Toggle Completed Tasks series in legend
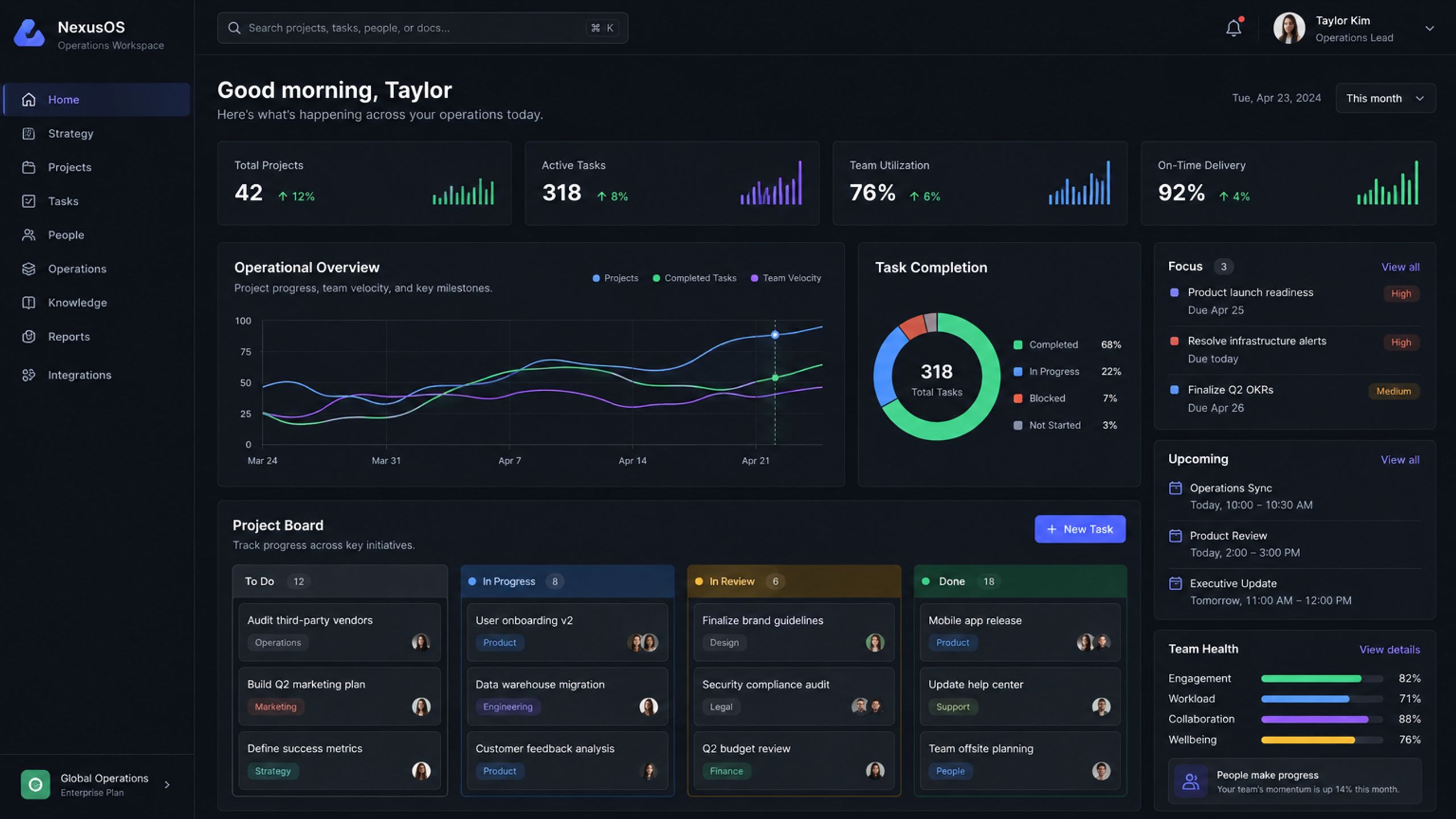Screen dimensions: 1456x819 694,278
